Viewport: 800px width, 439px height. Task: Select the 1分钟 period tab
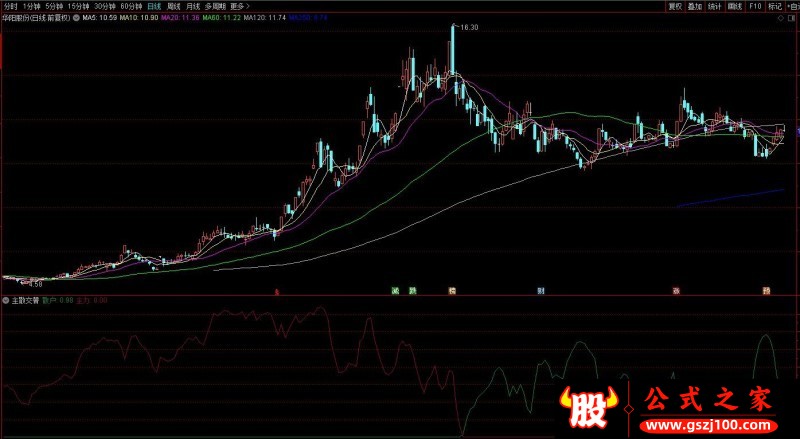point(31,6)
